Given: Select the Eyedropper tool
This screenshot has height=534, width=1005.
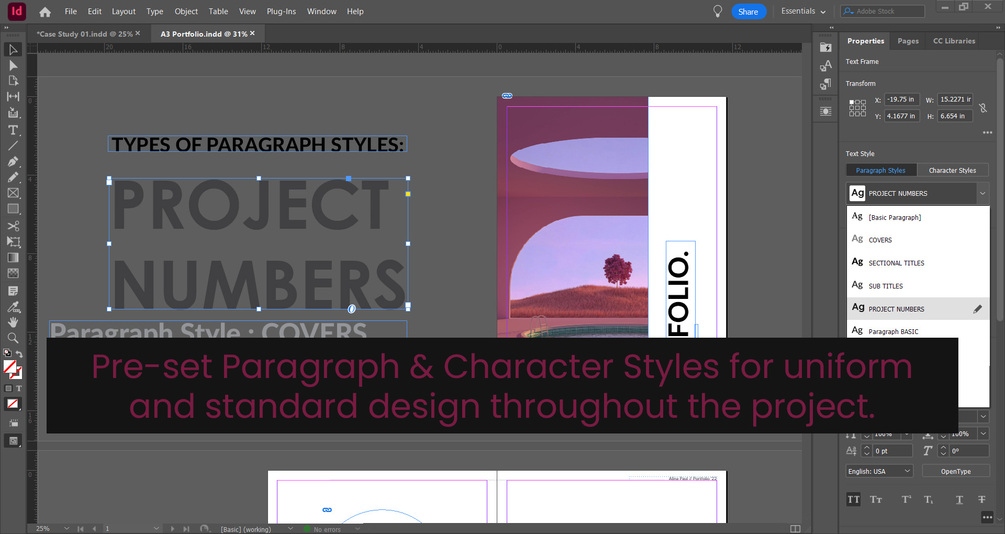Looking at the screenshot, I should tap(13, 307).
